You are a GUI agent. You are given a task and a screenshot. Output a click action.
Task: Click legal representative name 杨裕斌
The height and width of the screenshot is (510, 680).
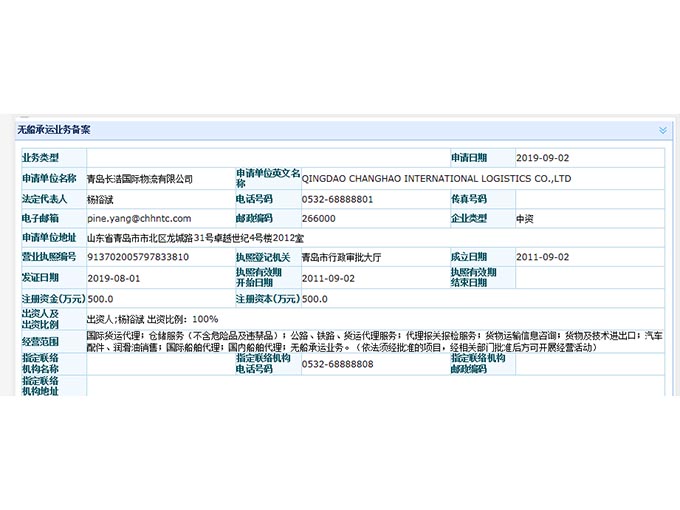[100, 199]
